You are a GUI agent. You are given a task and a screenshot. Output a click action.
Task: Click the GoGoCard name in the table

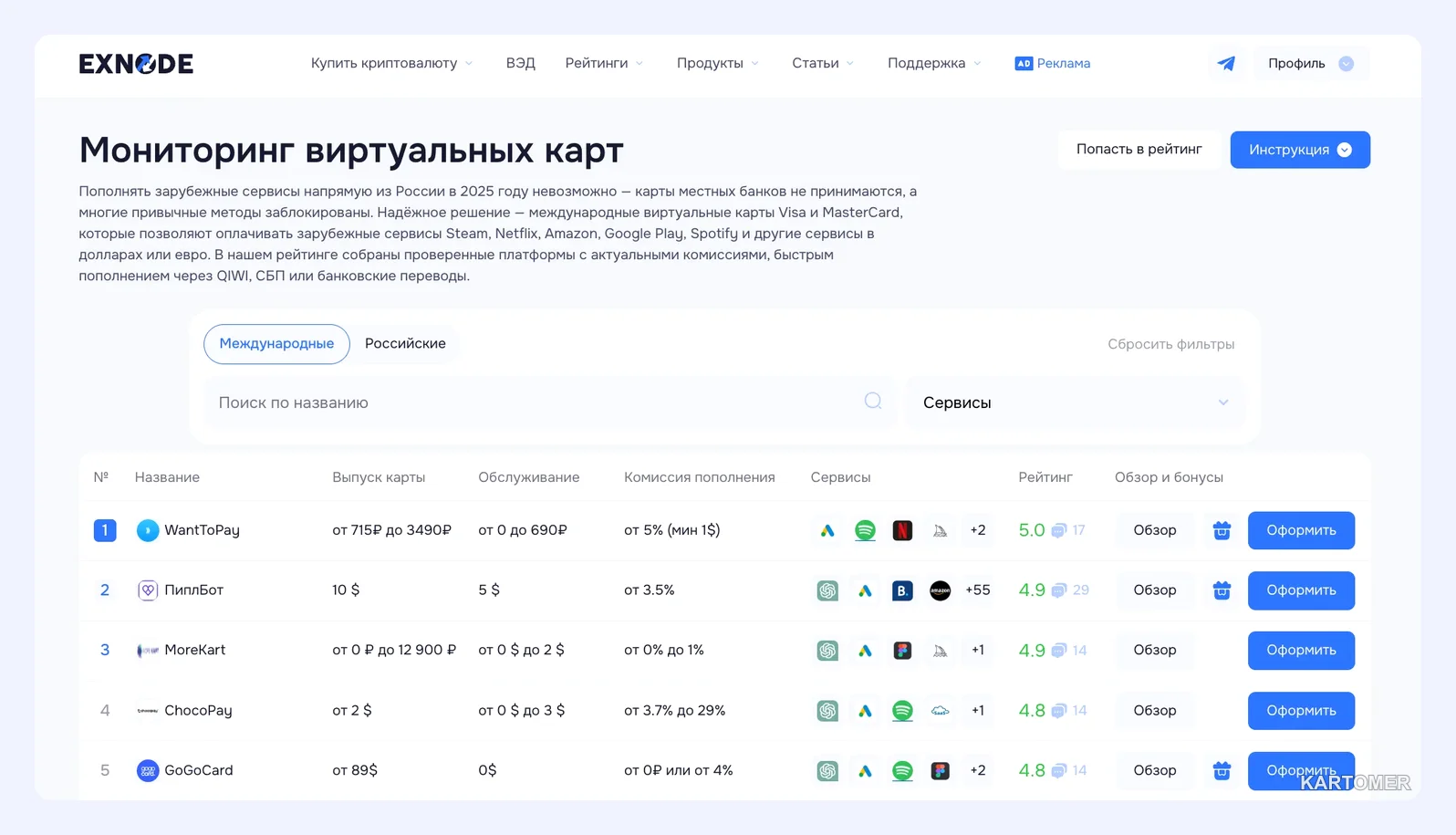coord(199,770)
